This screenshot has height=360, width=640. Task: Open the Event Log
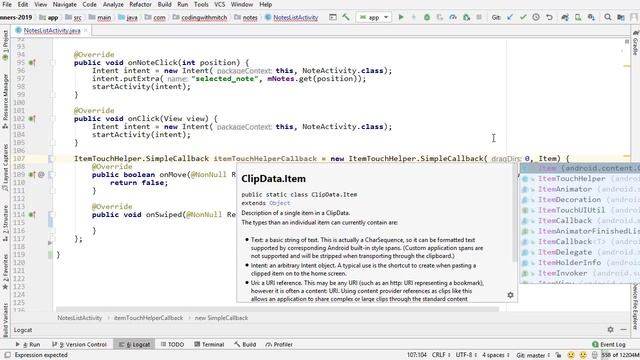pos(609,344)
